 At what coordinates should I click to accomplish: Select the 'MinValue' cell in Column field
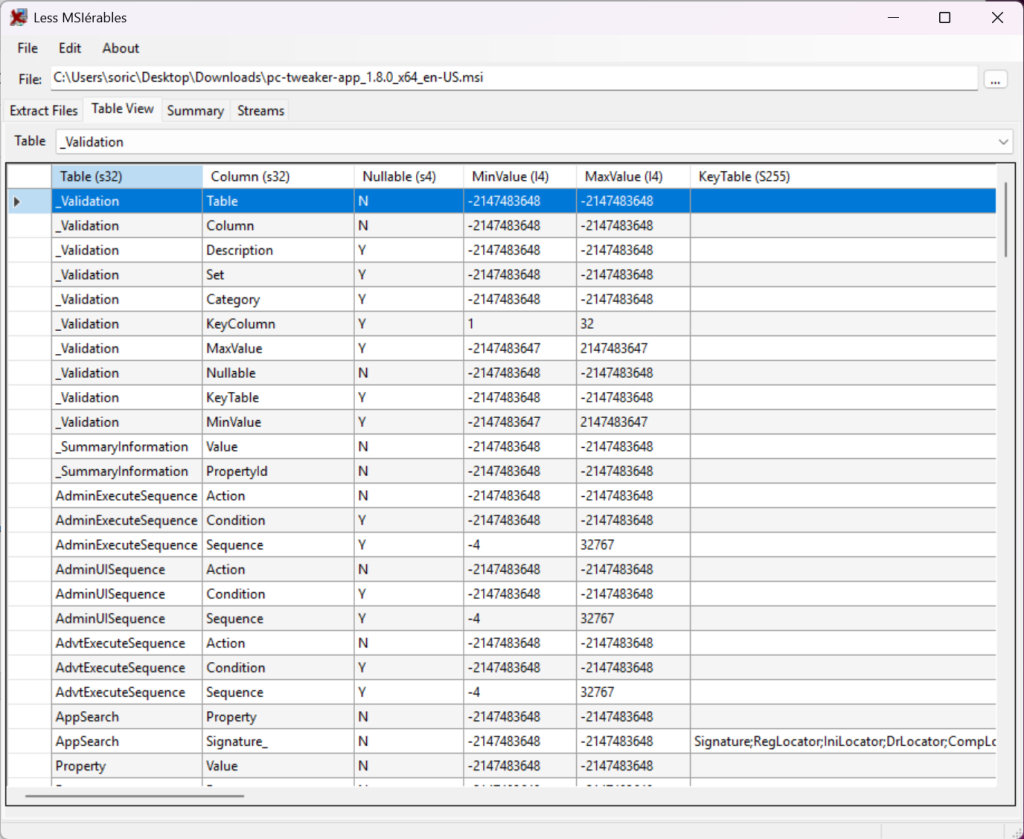click(x=278, y=422)
